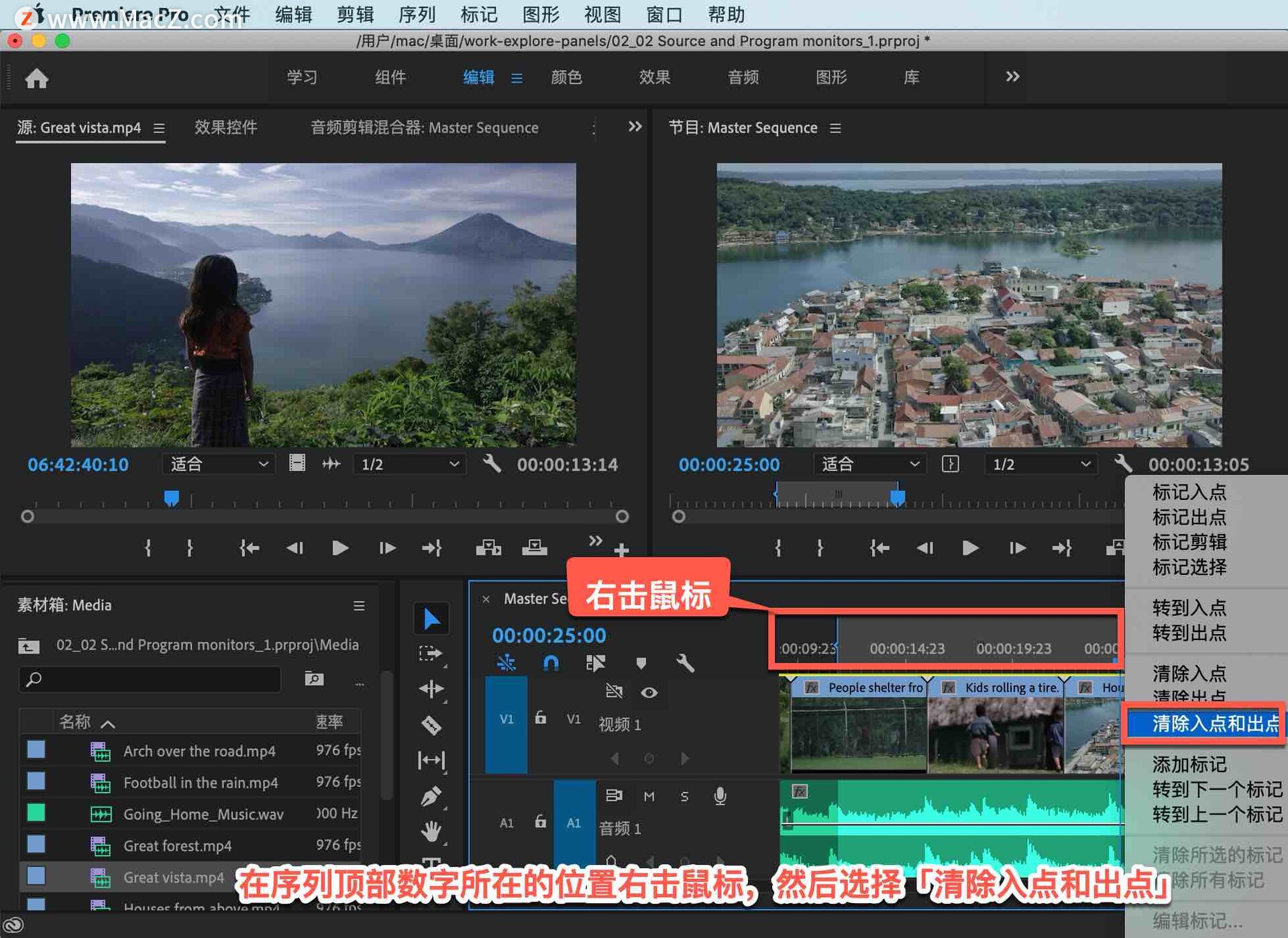Screen dimensions: 1288x938
Task: Toggle track lock on V1
Action: pos(540,718)
